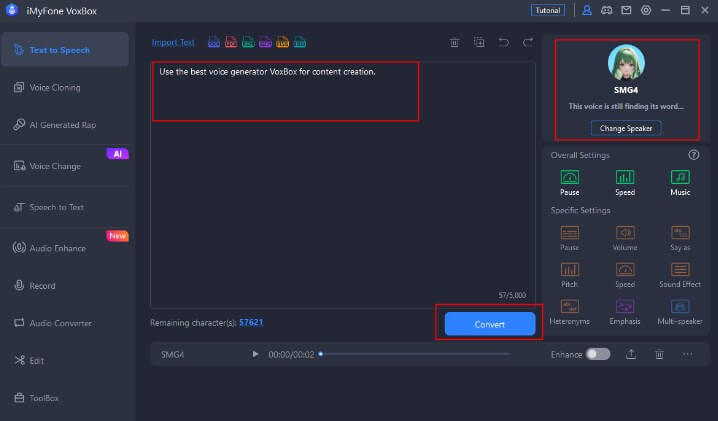This screenshot has width=718, height=421.
Task: Open the Text to Speech tab
Action: (65, 49)
